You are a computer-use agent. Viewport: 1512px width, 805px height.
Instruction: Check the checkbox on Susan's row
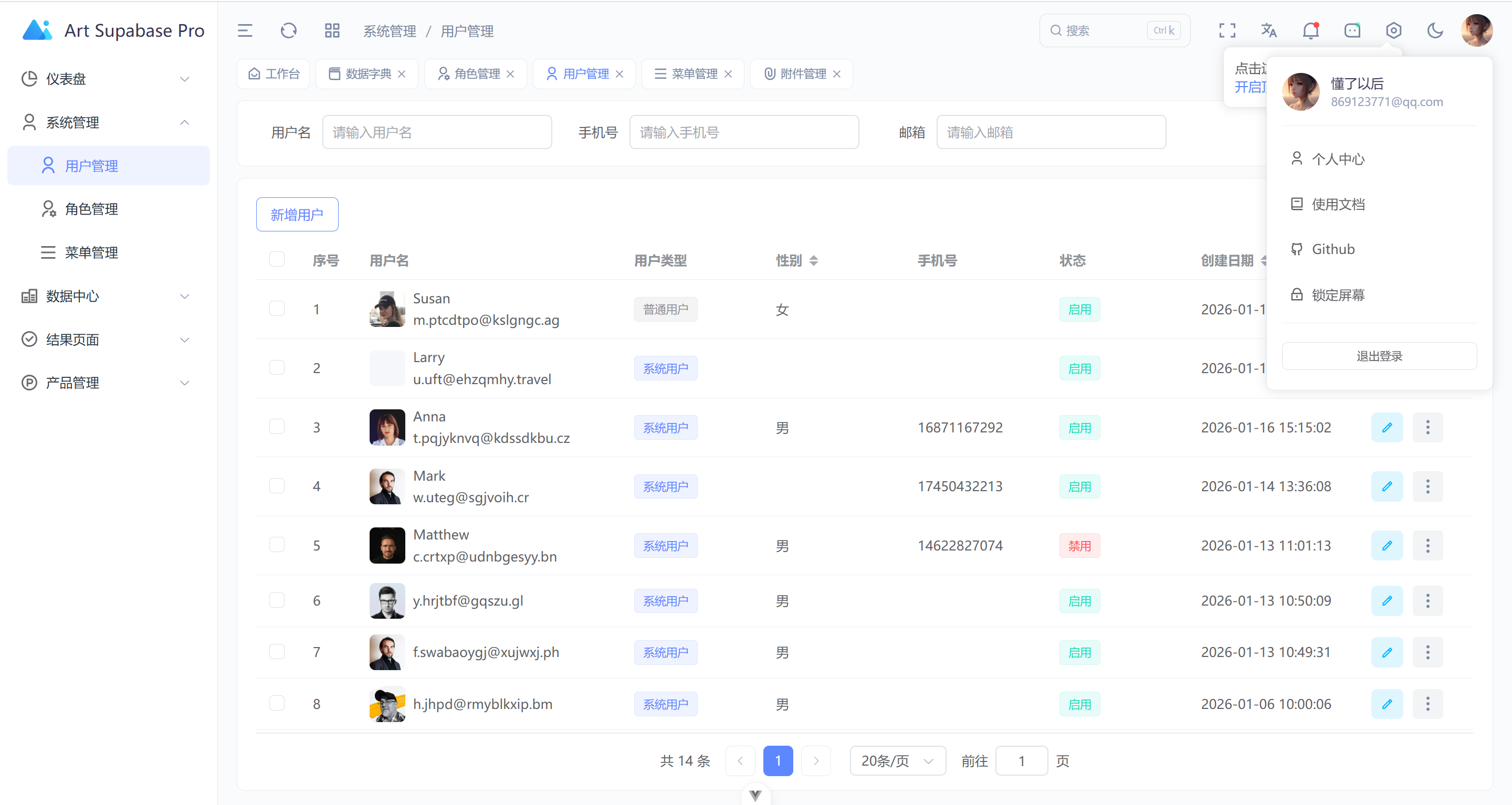277,308
